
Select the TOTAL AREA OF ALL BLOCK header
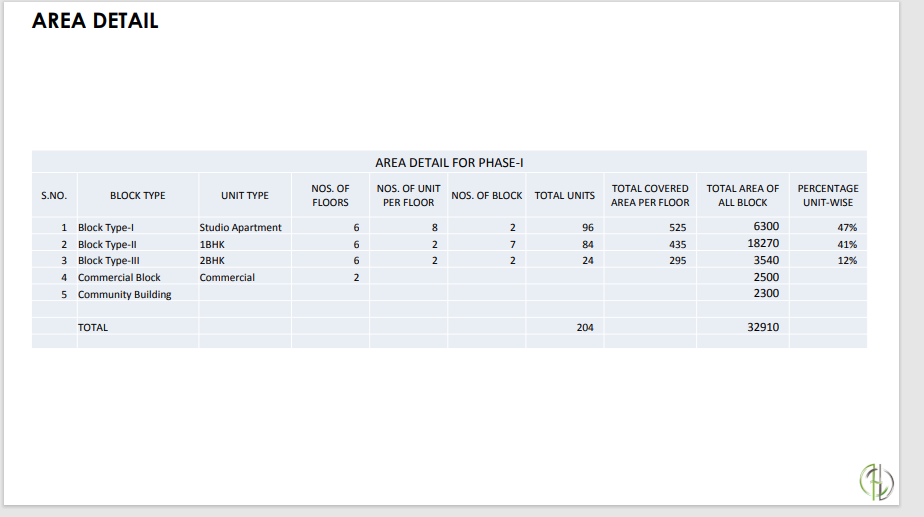click(742, 195)
